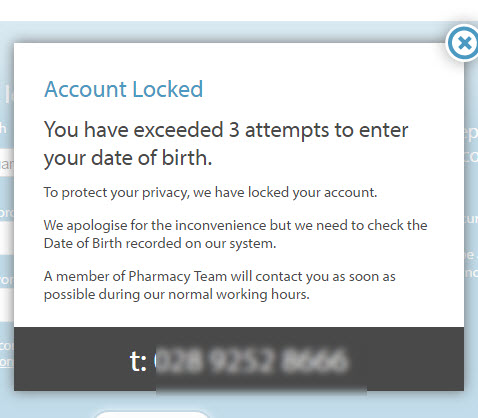
Task: Click the dimmed blue overlay below the dialog
Action: [x=300, y=405]
